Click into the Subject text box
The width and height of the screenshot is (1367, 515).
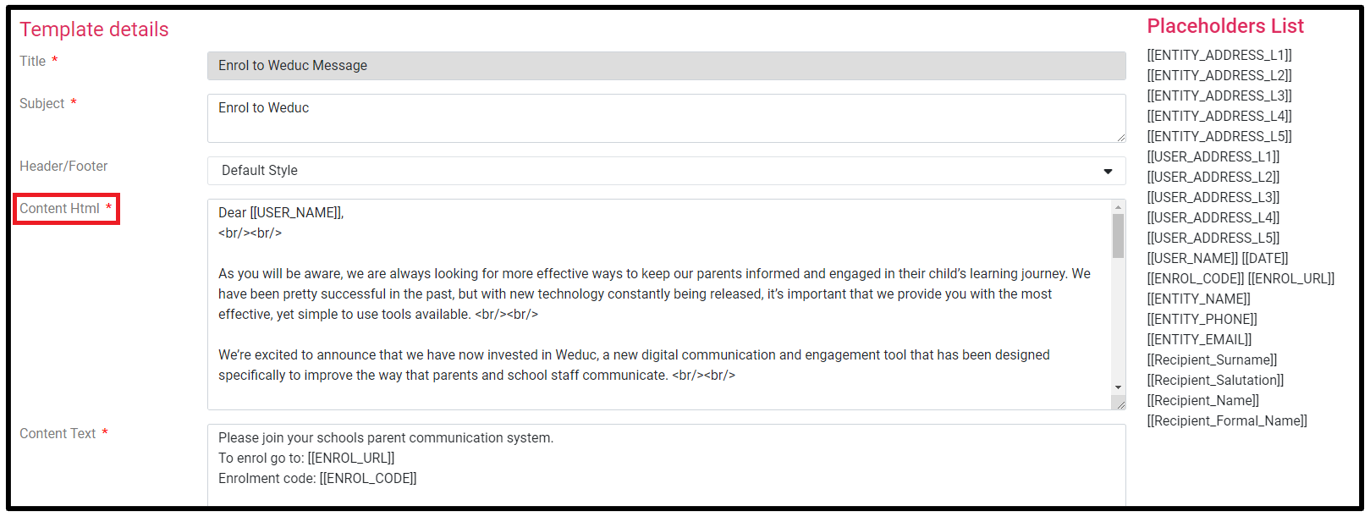(x=666, y=118)
